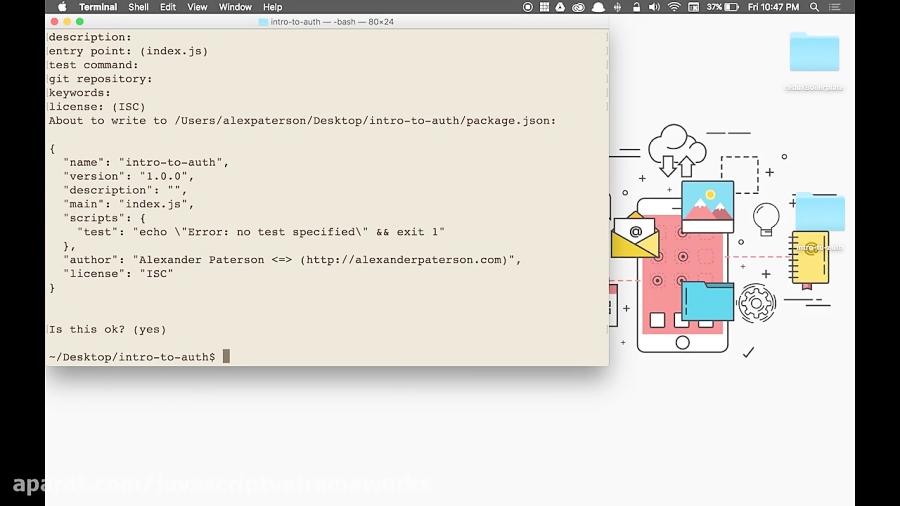900x506 pixels.
Task: Click the '"license": "ISC"' JSON line
Action: tap(118, 274)
